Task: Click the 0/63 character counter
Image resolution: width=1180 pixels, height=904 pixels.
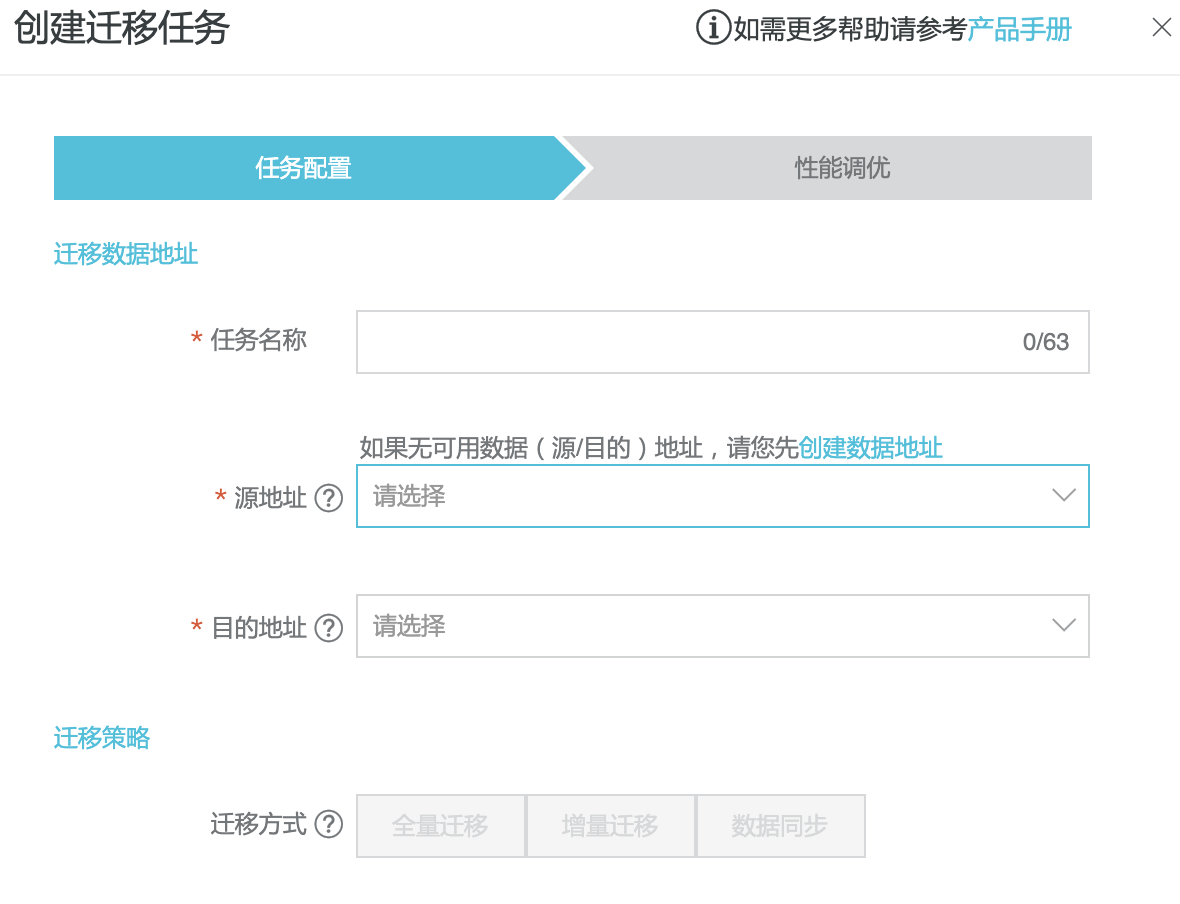Action: coord(1045,342)
